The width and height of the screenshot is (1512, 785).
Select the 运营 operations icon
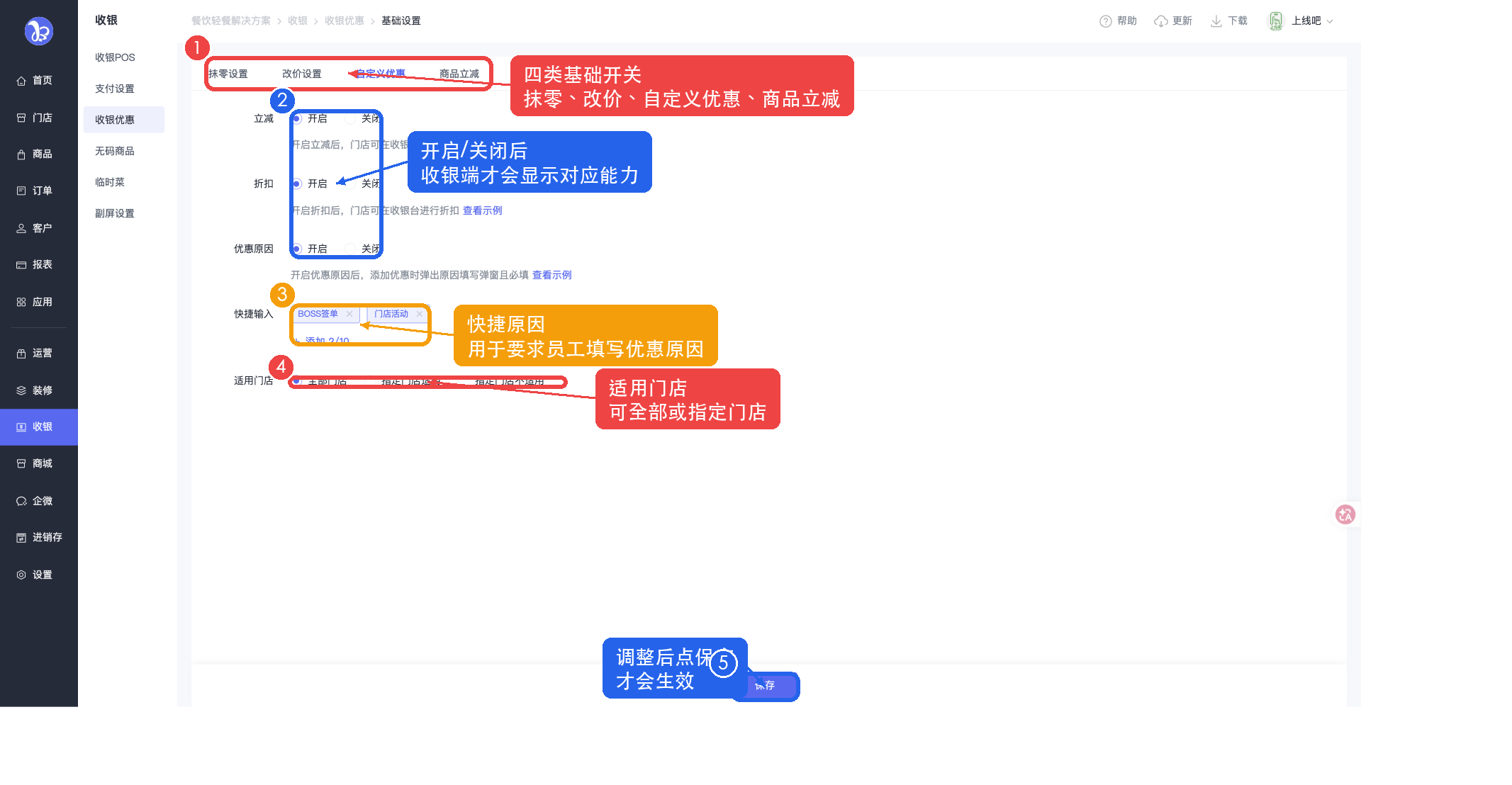point(21,353)
